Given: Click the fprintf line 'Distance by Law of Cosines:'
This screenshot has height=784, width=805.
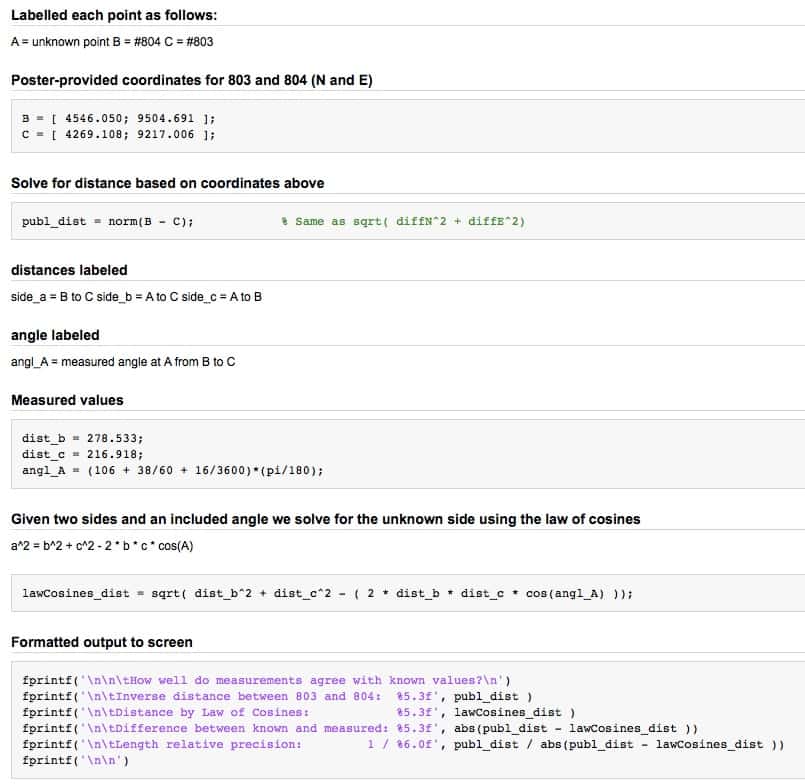Looking at the screenshot, I should [299, 712].
